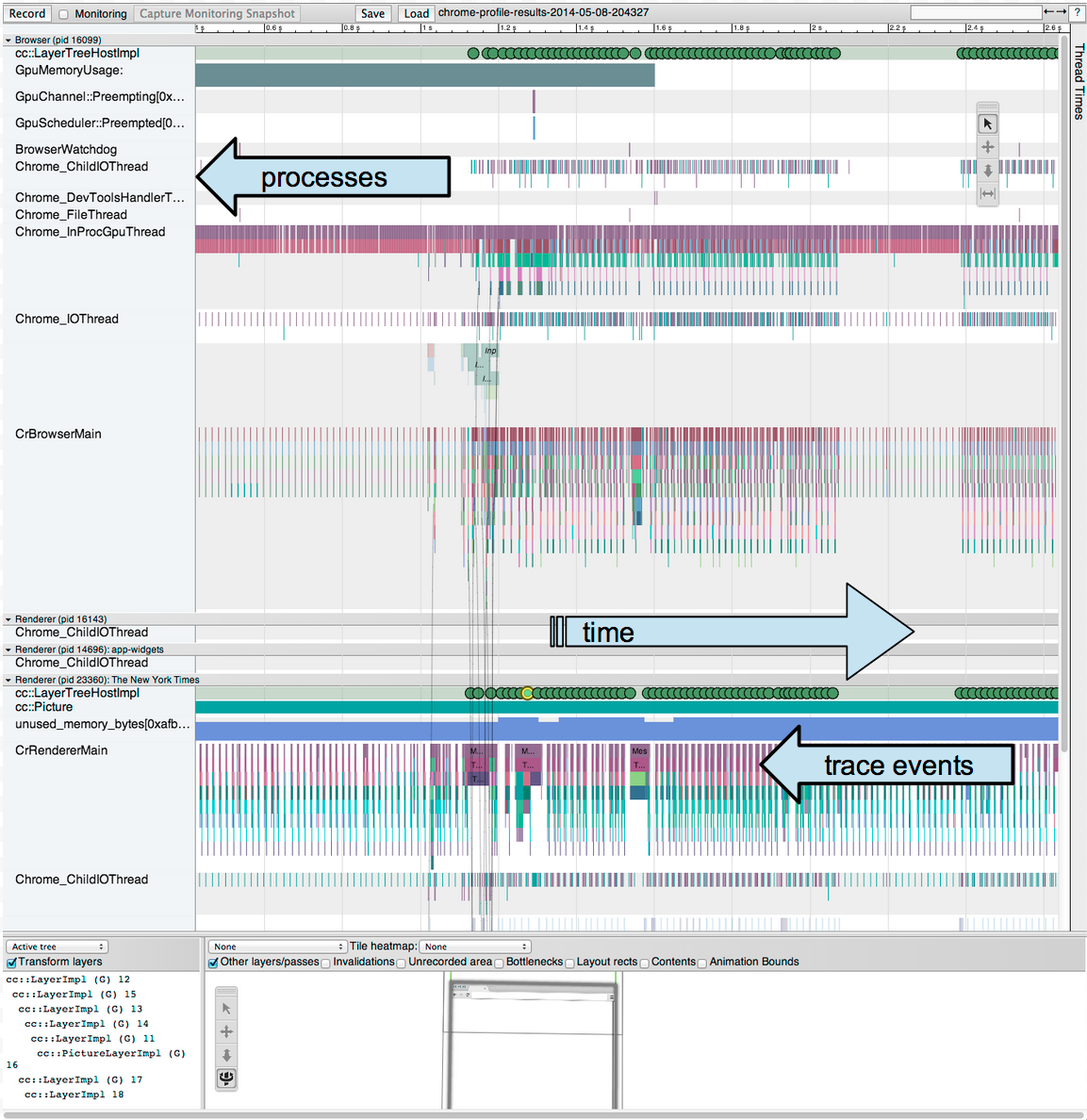Open the Tile heatmap dropdown
Screen dimensions: 1087x1120
coord(475,947)
